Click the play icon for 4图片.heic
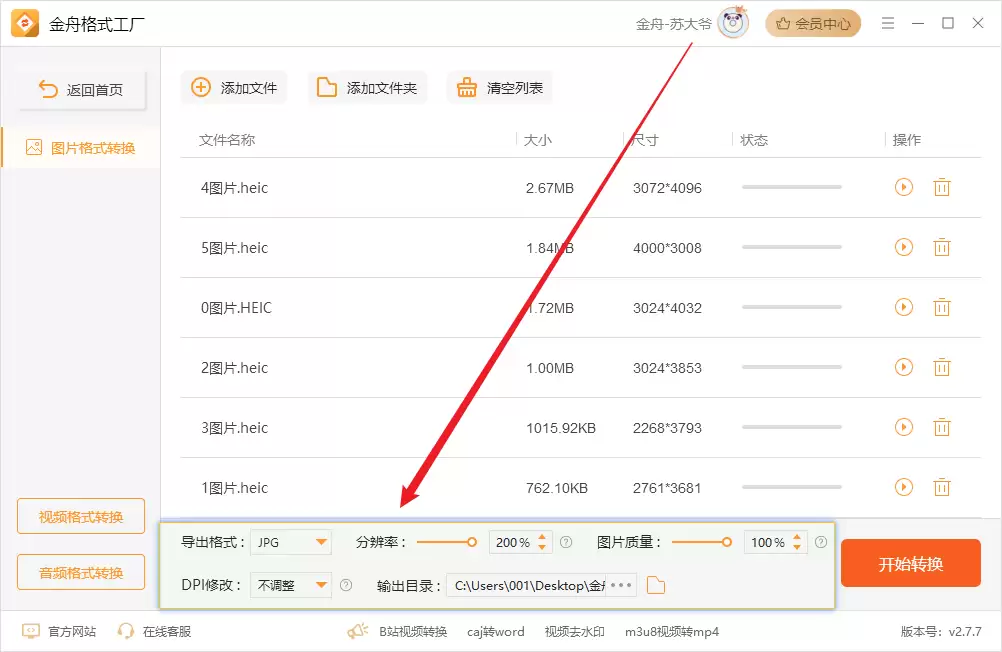 click(904, 187)
